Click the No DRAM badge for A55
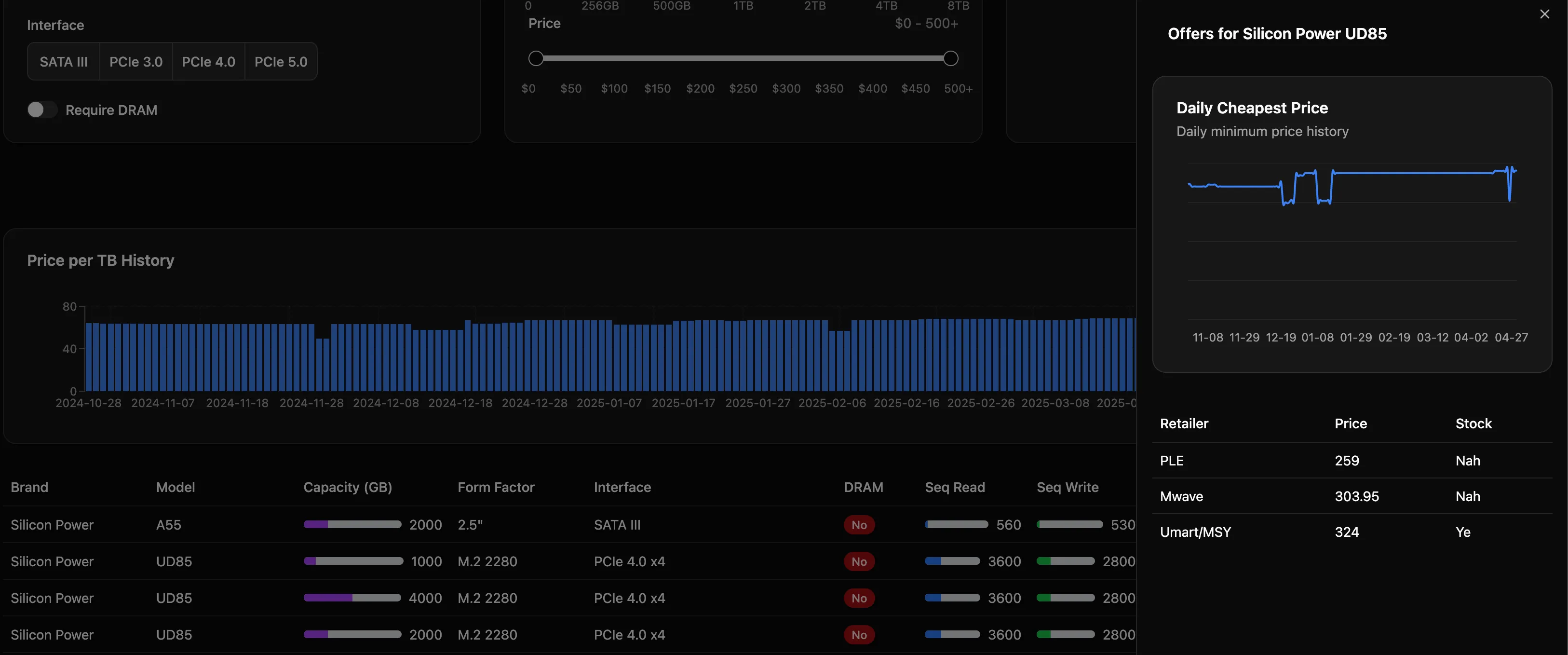This screenshot has width=1568, height=655. pyautogui.click(x=858, y=525)
